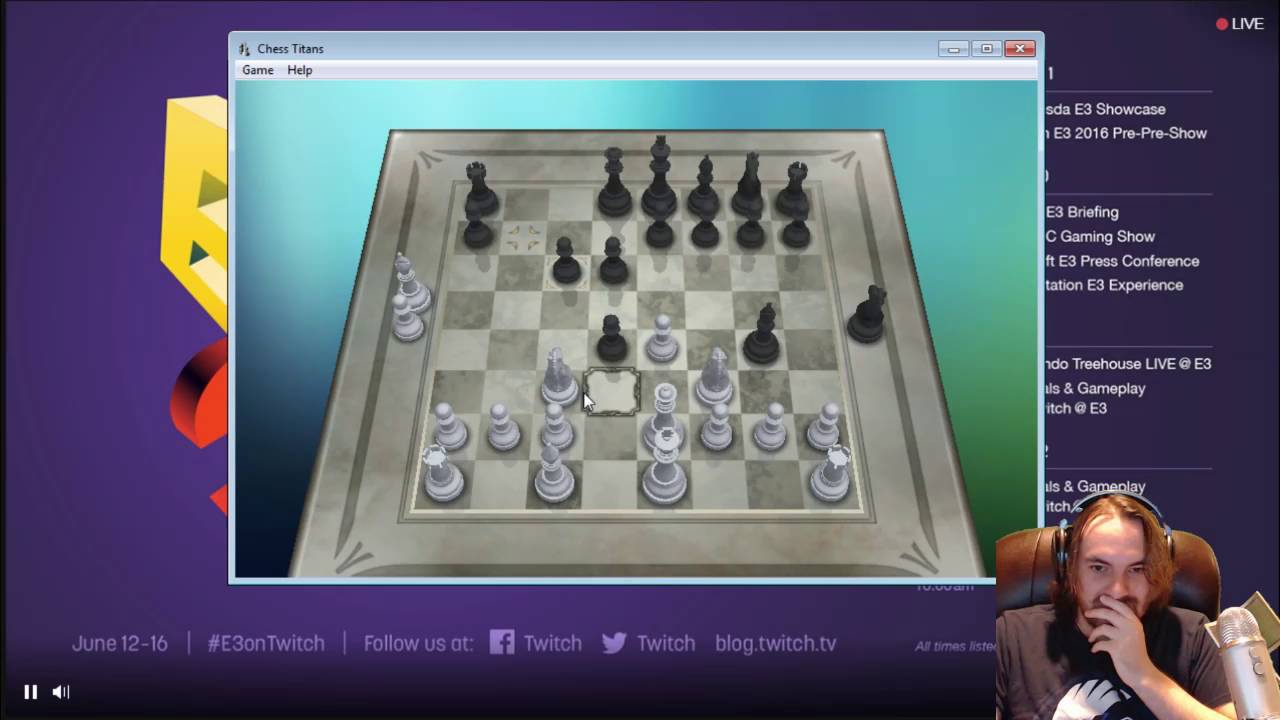
Task: Maximize the Chess Titans window
Action: pyautogui.click(x=986, y=48)
